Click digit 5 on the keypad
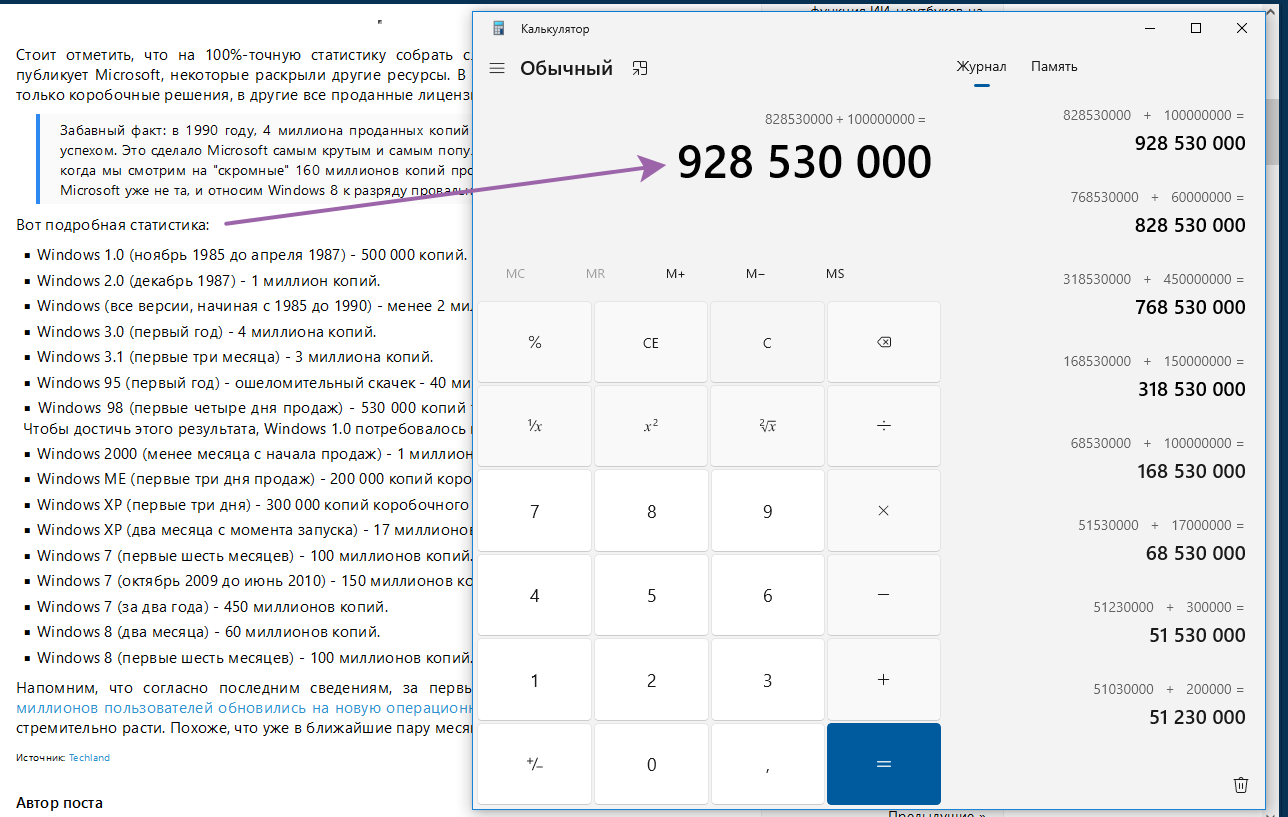The image size is (1288, 817). [x=651, y=595]
